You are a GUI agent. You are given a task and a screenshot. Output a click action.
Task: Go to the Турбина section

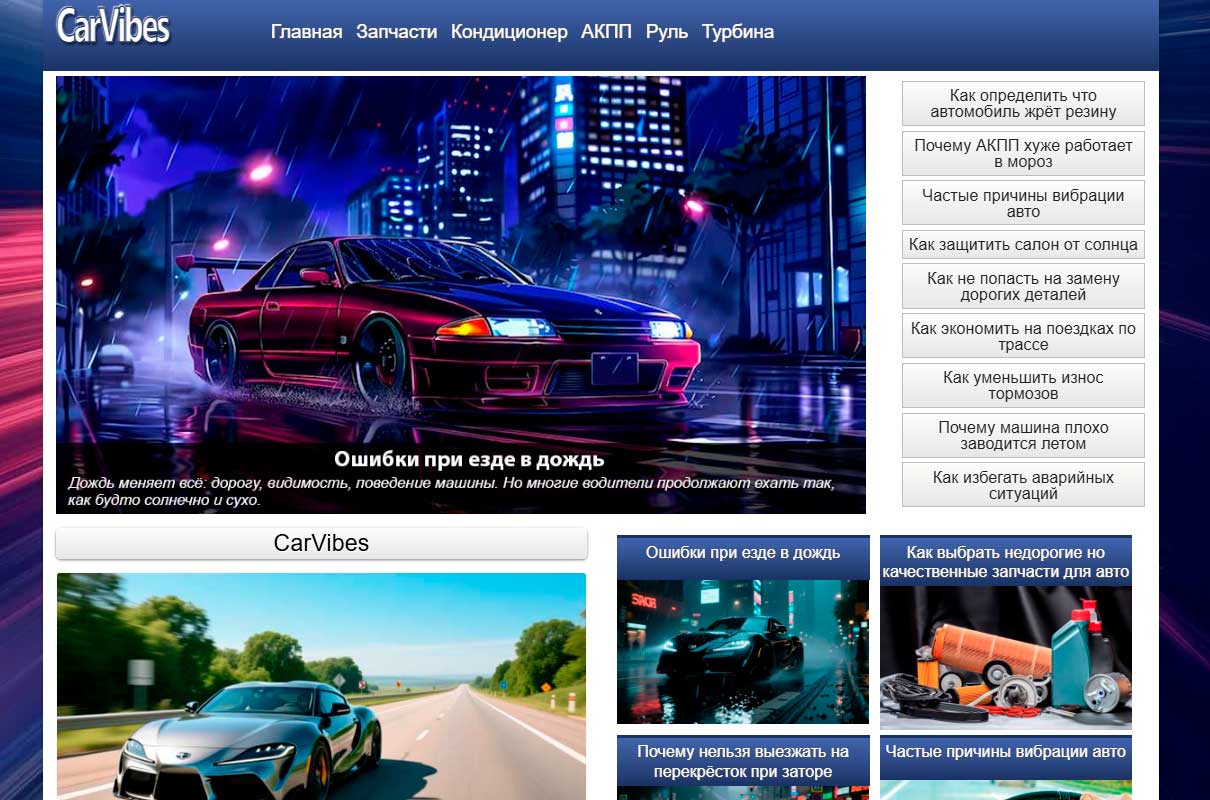tap(738, 31)
